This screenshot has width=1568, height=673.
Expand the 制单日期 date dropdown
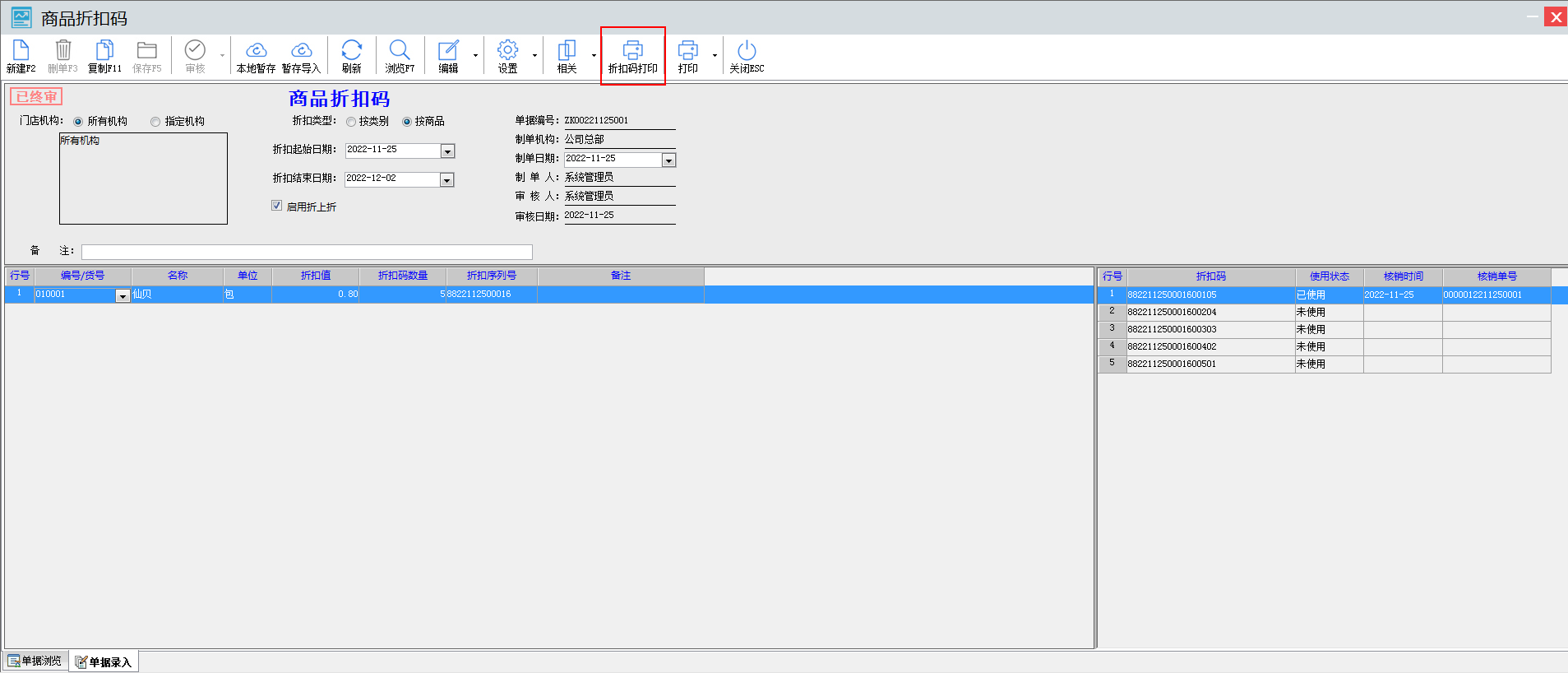668,160
